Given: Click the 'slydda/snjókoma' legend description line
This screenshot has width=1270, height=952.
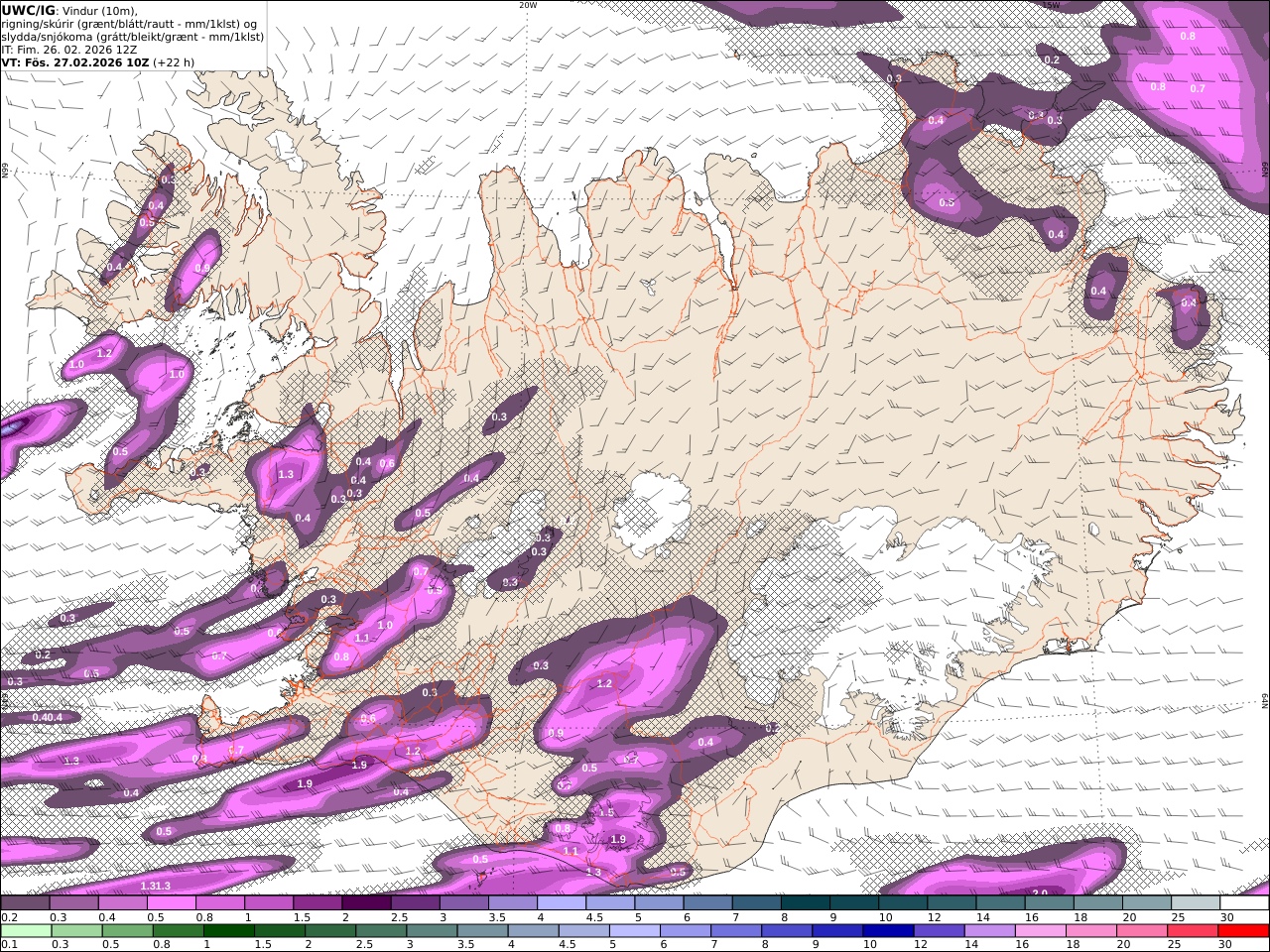Looking at the screenshot, I should click(133, 37).
